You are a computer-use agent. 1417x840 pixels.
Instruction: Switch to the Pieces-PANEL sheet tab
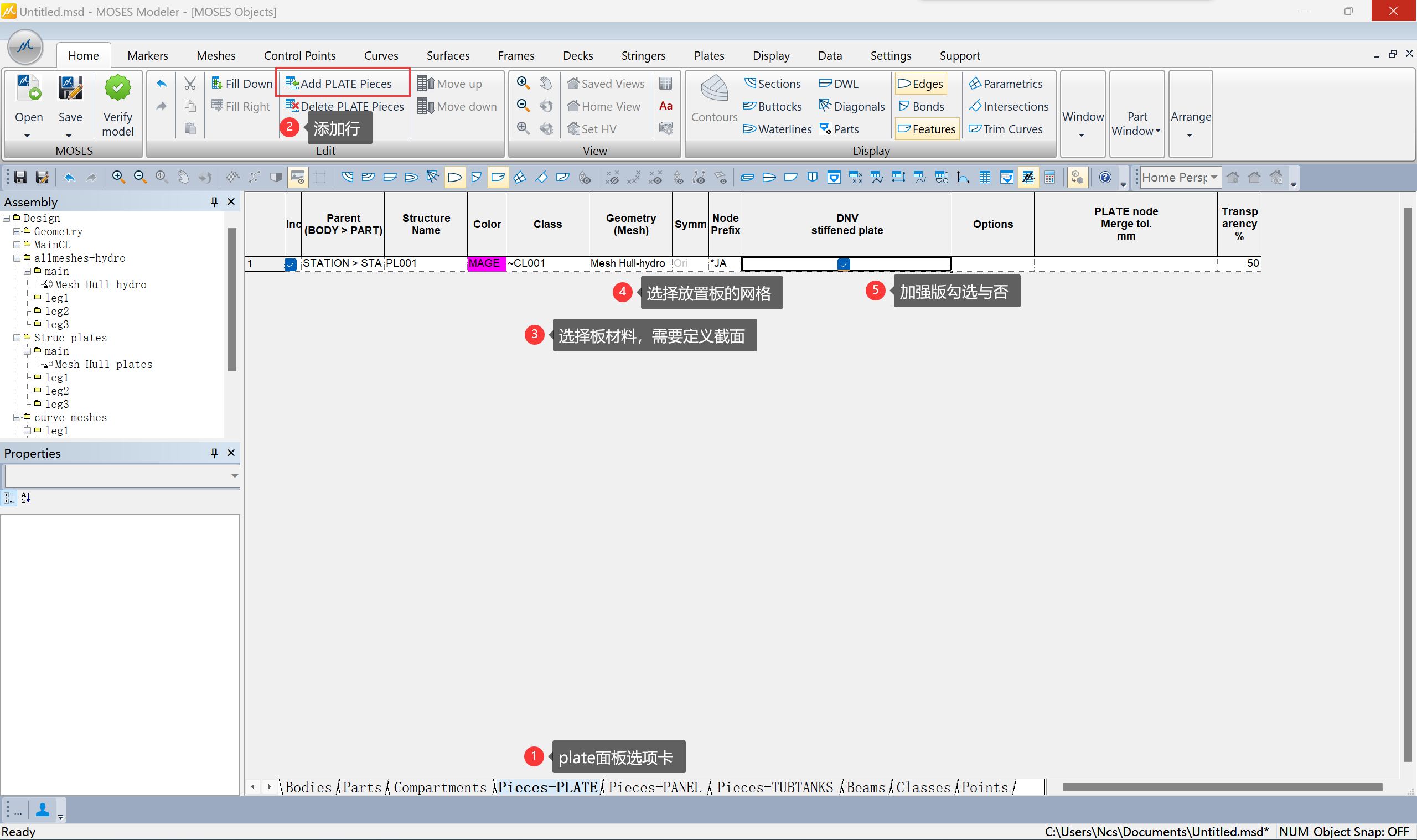click(x=654, y=787)
